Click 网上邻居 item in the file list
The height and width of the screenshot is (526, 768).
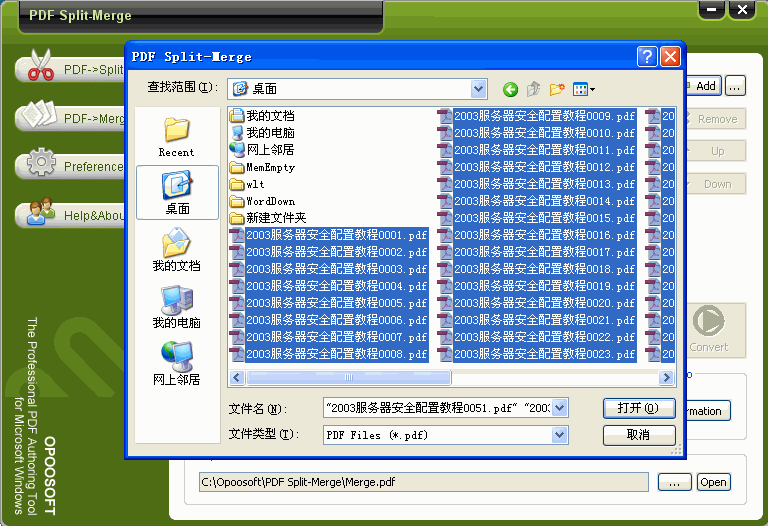point(262,150)
